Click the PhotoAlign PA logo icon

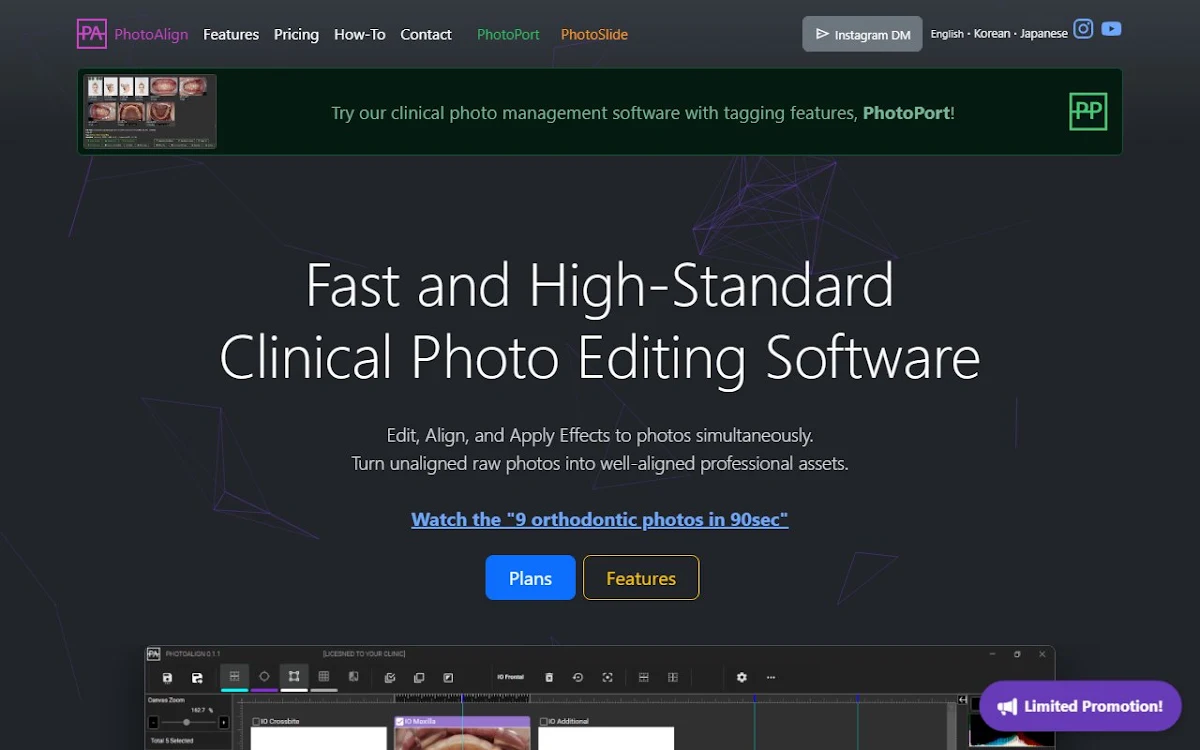click(91, 34)
